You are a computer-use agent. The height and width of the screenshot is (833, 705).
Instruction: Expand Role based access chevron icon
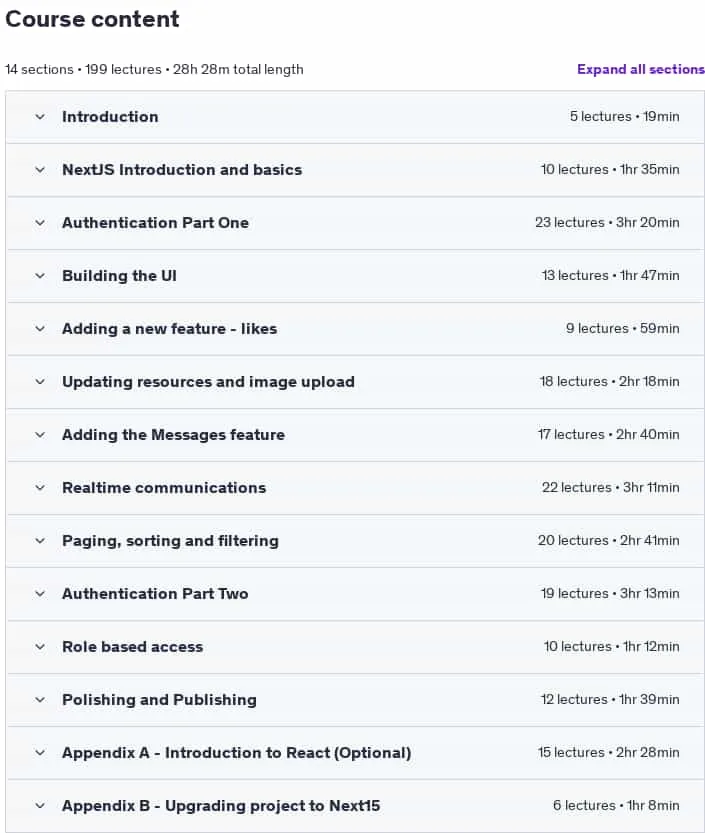point(40,647)
